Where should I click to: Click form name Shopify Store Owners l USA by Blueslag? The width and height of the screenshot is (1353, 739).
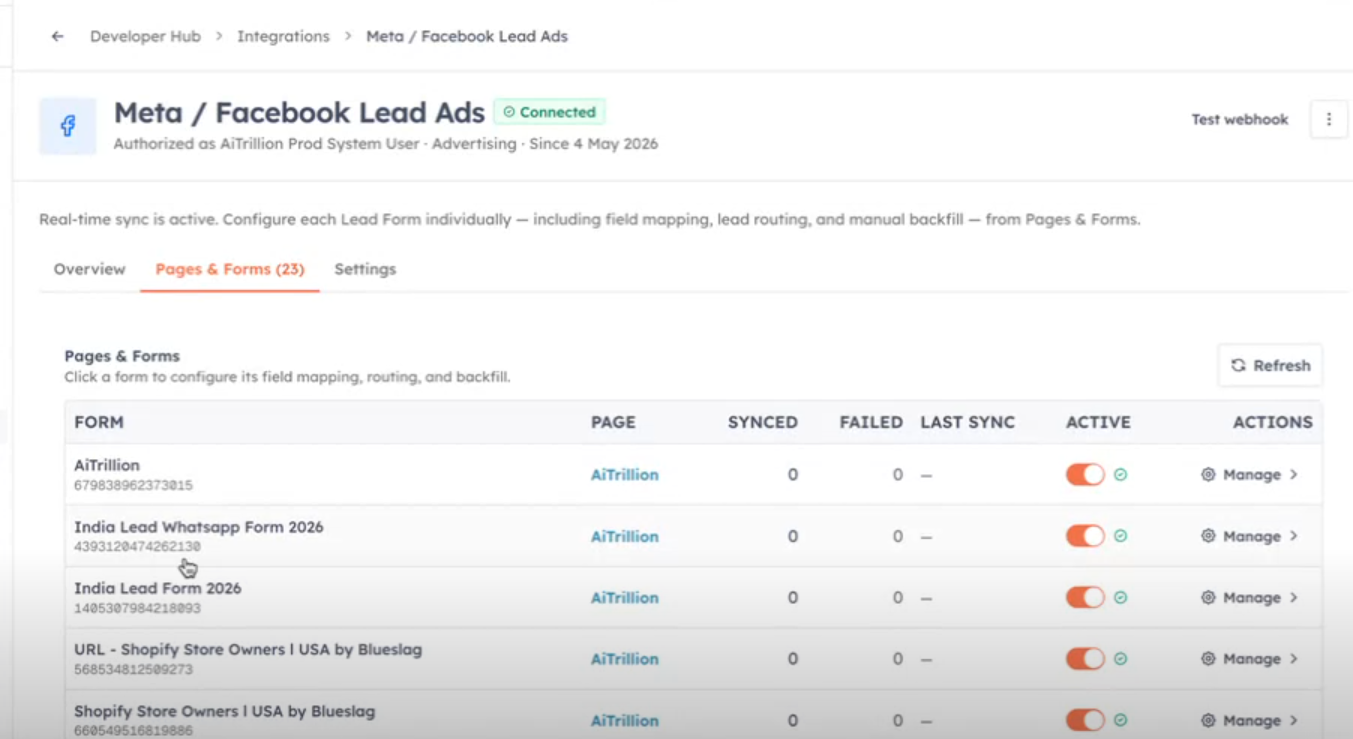[225, 712]
